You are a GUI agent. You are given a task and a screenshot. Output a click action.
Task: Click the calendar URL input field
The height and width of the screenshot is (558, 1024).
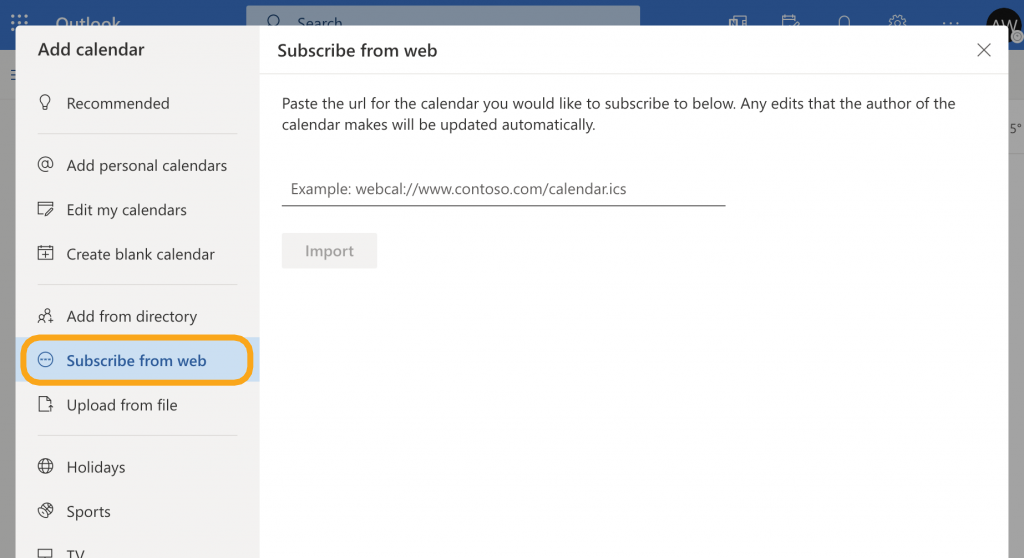tap(502, 189)
